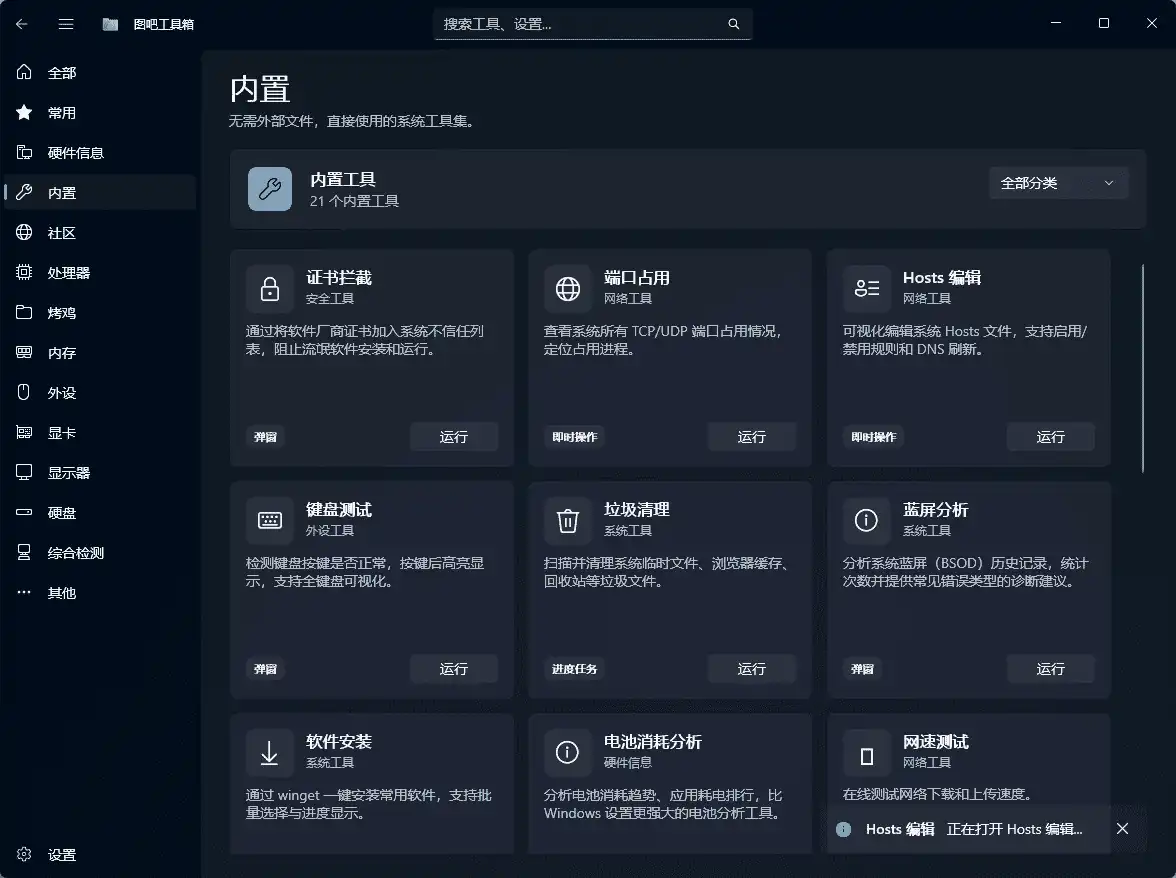Click the 进度任务 tag on 垃圾清理 card
Image resolution: width=1176 pixels, height=878 pixels.
[x=574, y=668]
